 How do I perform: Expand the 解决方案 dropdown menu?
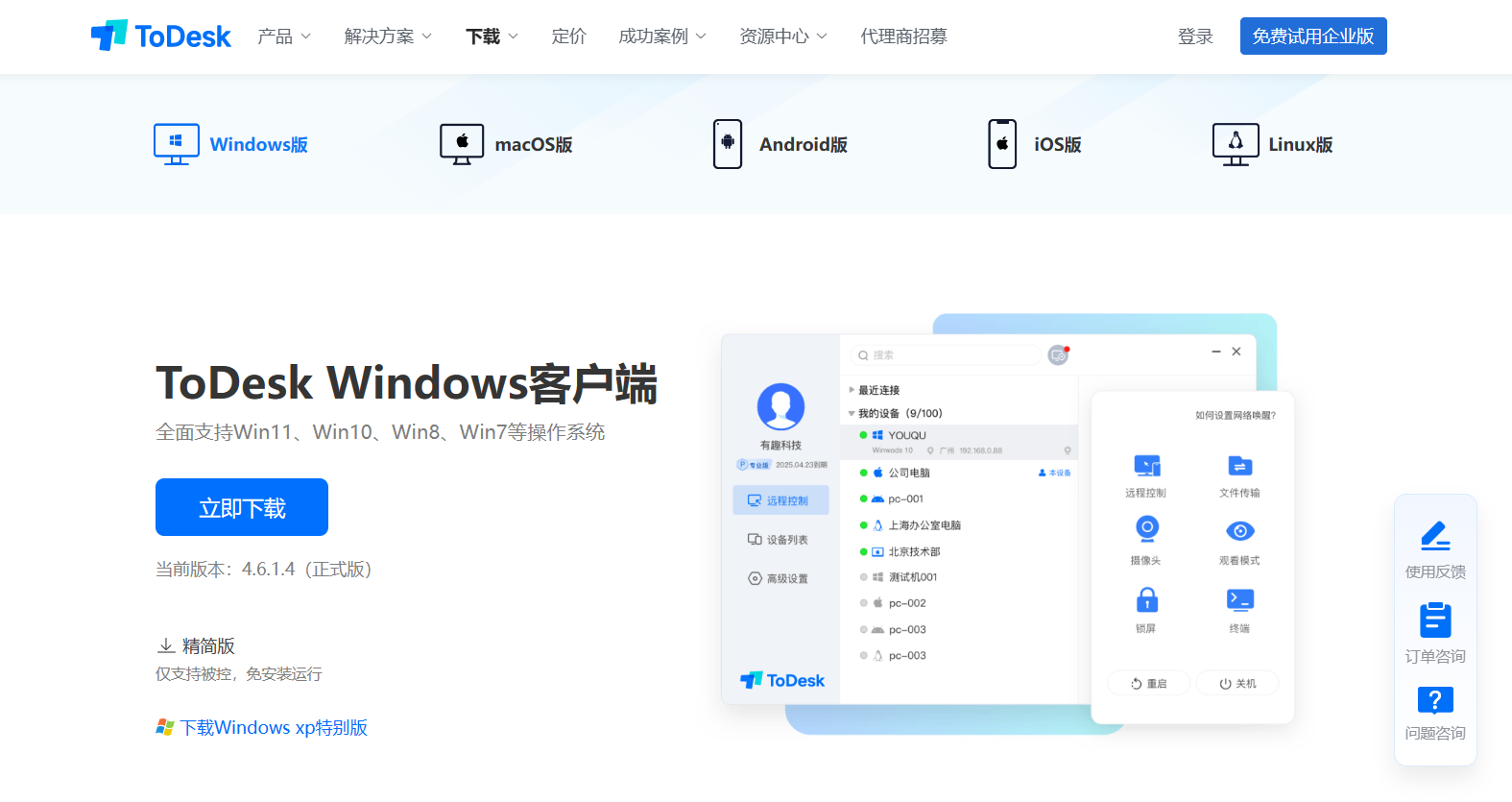pos(388,36)
